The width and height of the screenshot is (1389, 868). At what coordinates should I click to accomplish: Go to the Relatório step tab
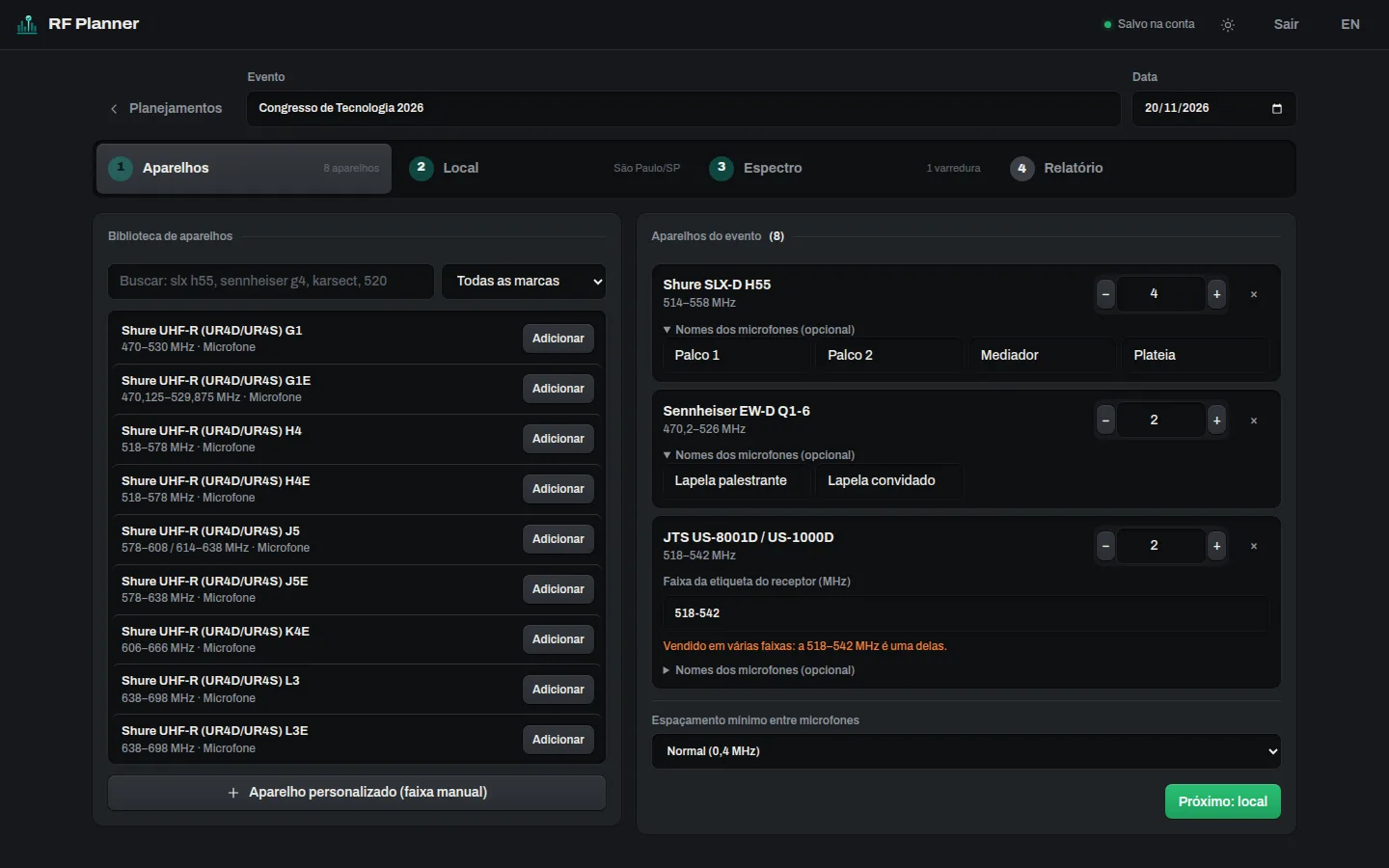[x=1145, y=168]
